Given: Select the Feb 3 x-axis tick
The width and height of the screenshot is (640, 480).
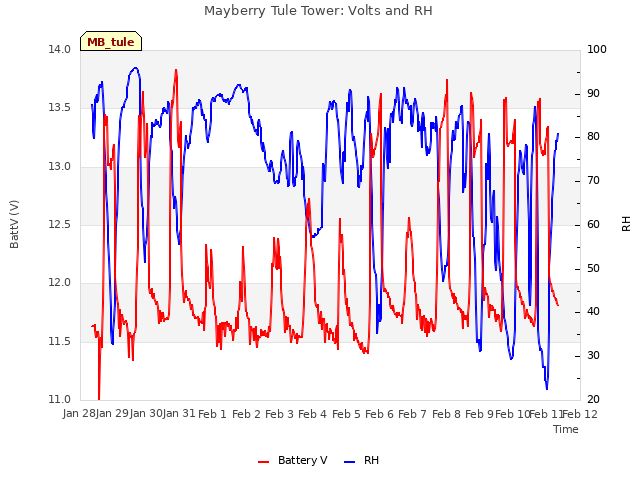Looking at the screenshot, I should point(280,414).
